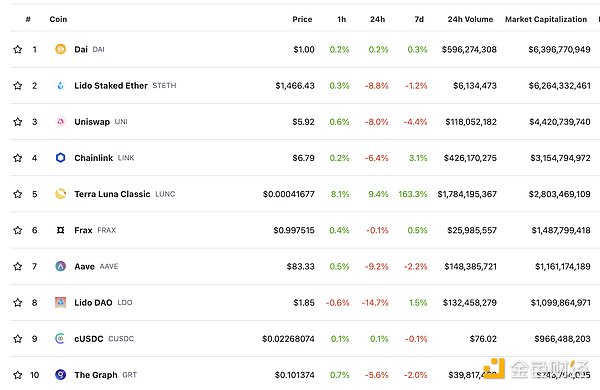Toggle favorite star for Terra Luna Classic
This screenshot has width=600, height=390.
click(18, 194)
